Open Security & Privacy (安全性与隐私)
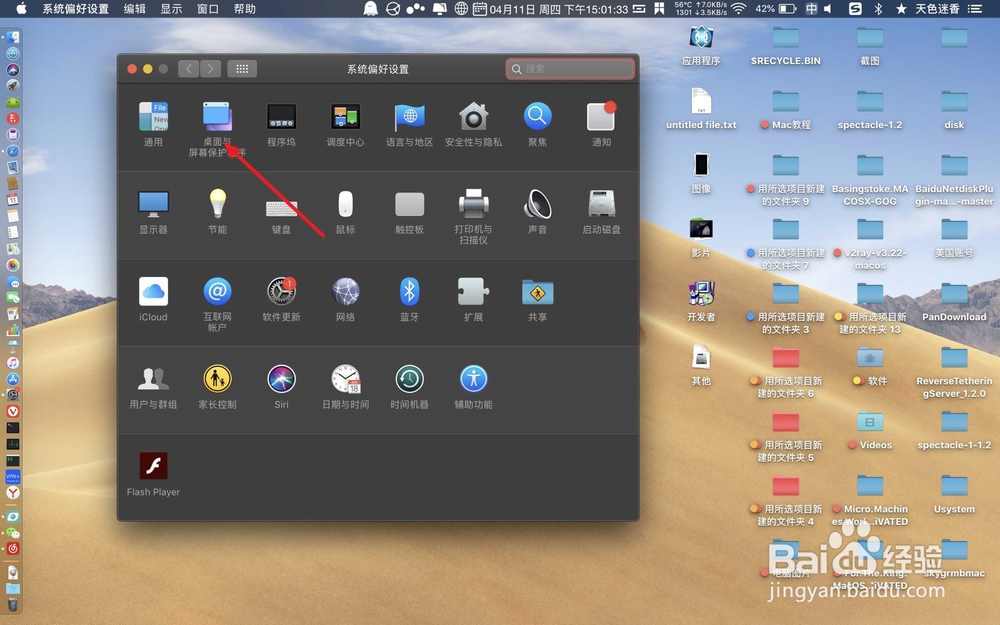Screen dimensions: 1000x625 pyautogui.click(x=473, y=116)
